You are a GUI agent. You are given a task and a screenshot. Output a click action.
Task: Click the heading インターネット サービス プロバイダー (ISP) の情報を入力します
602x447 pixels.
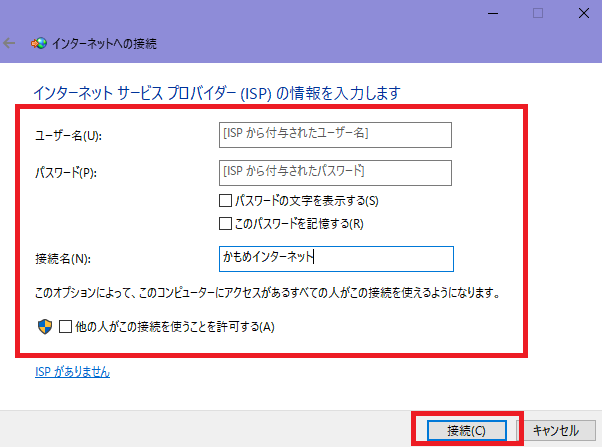click(x=217, y=93)
